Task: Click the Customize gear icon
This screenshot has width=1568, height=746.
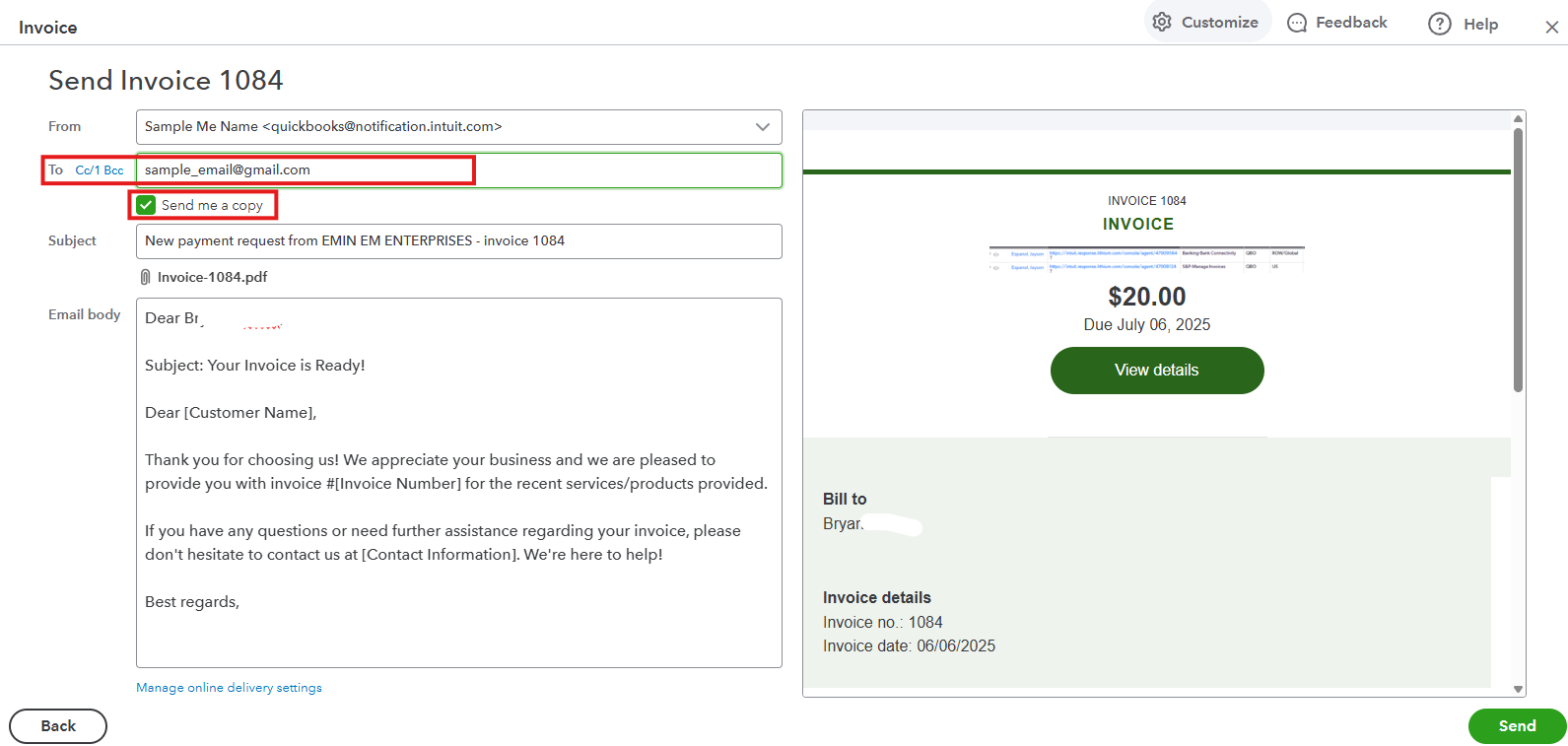Action: pos(1162,22)
